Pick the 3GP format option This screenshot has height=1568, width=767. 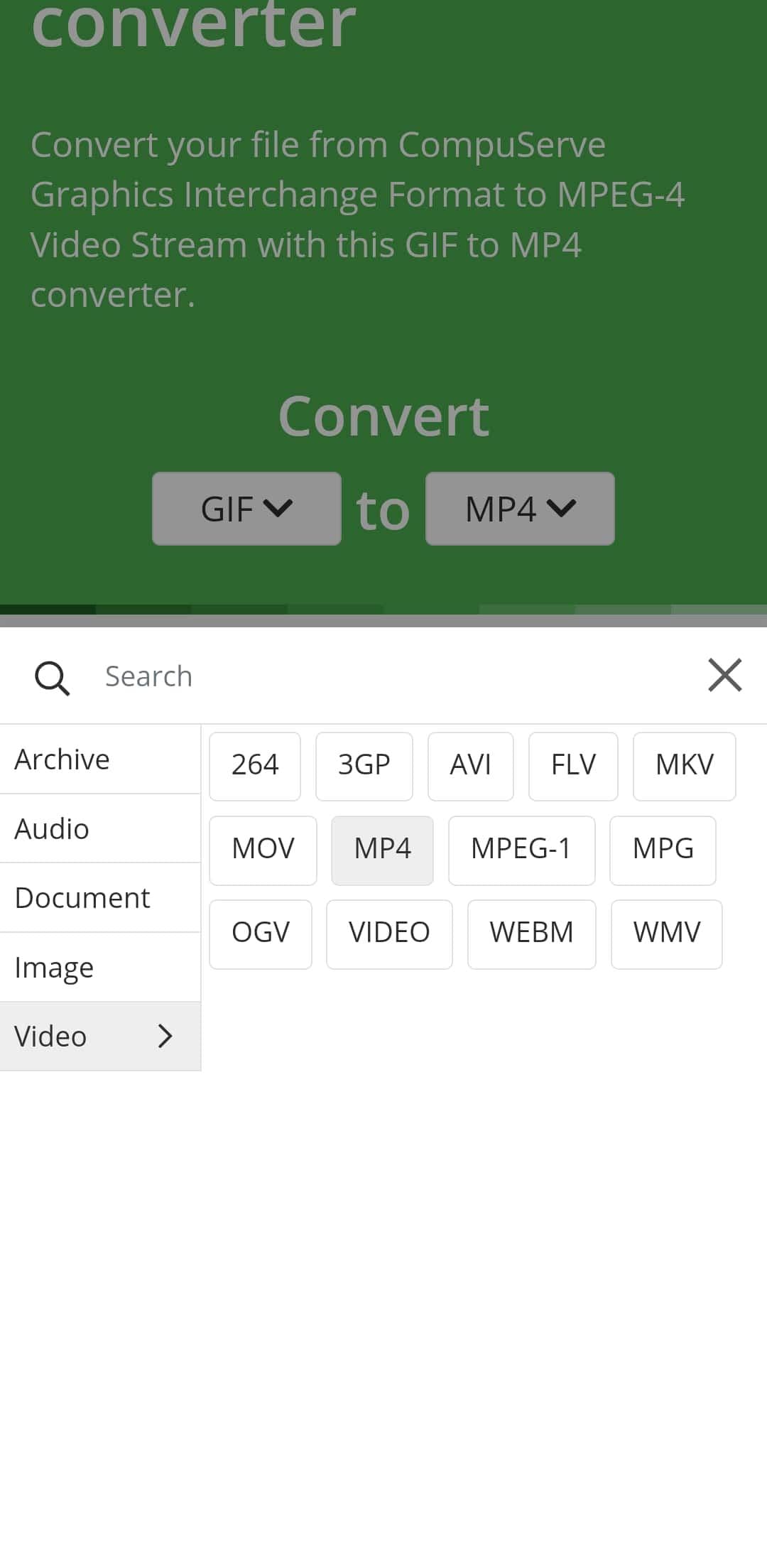pyautogui.click(x=364, y=766)
